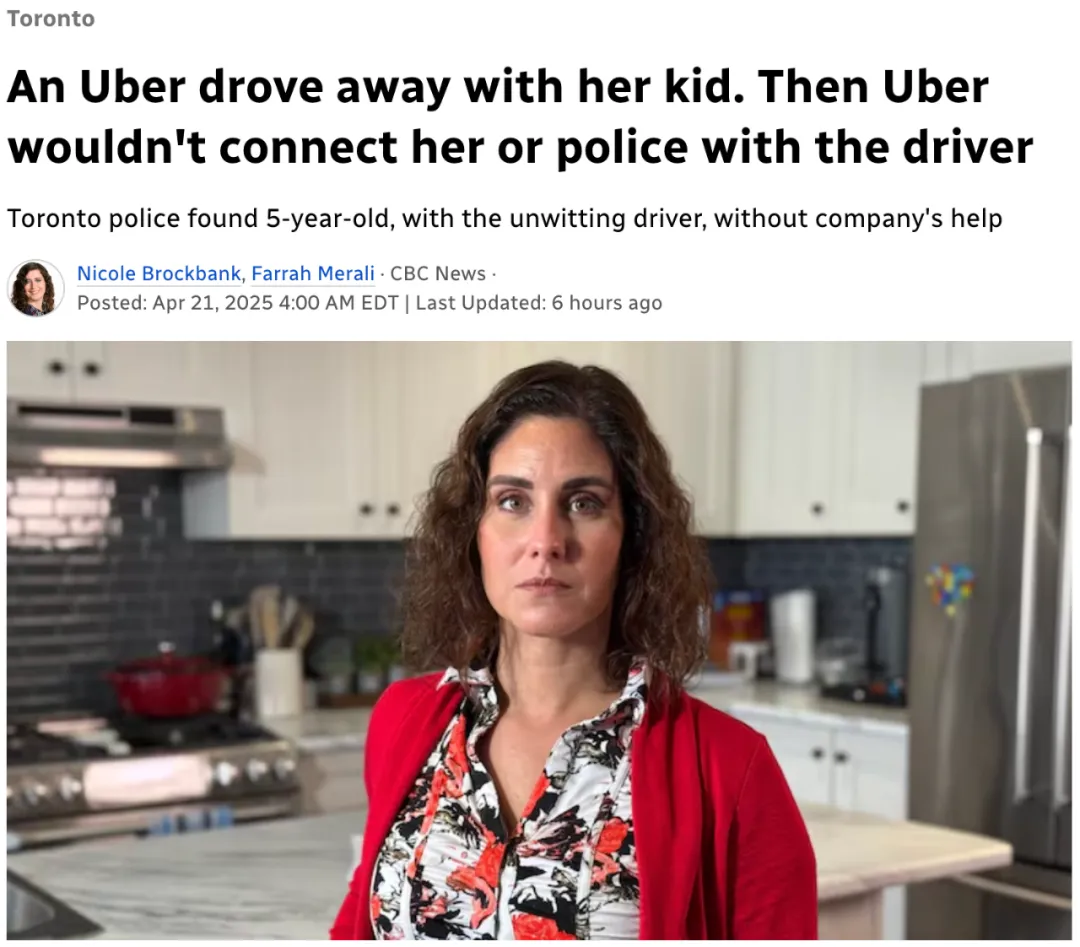Screen dimensions: 1080x947
Task: Click the Uber headline title text
Action: pos(520,117)
